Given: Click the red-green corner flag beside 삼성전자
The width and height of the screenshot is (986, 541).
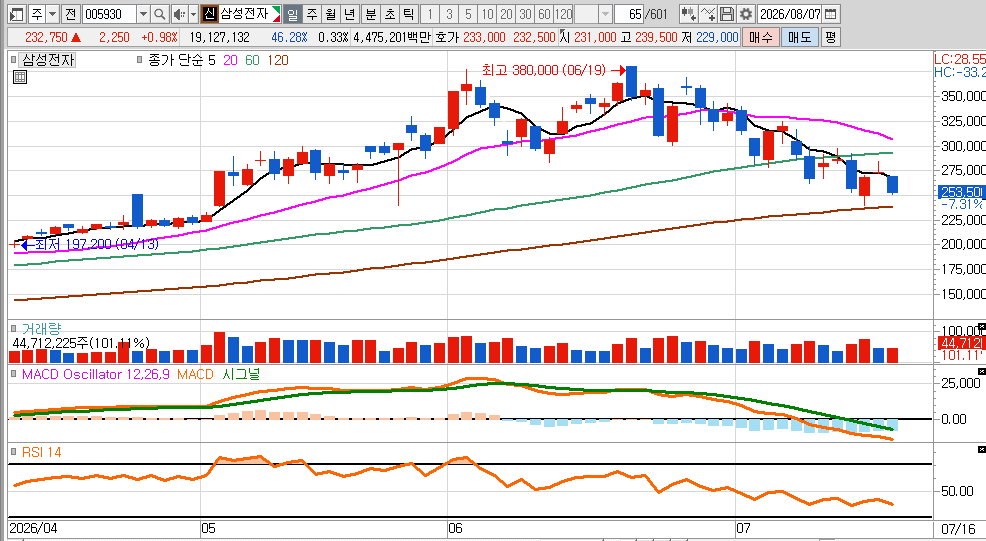Looking at the screenshot, I should [275, 14].
